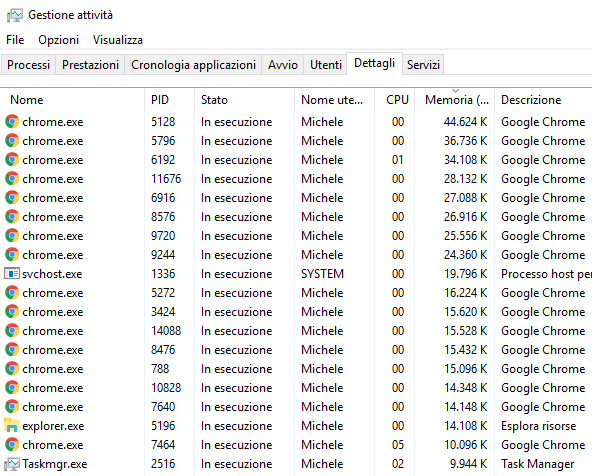Sort by the Memoria column header
592x476 pixels.
pos(455,100)
